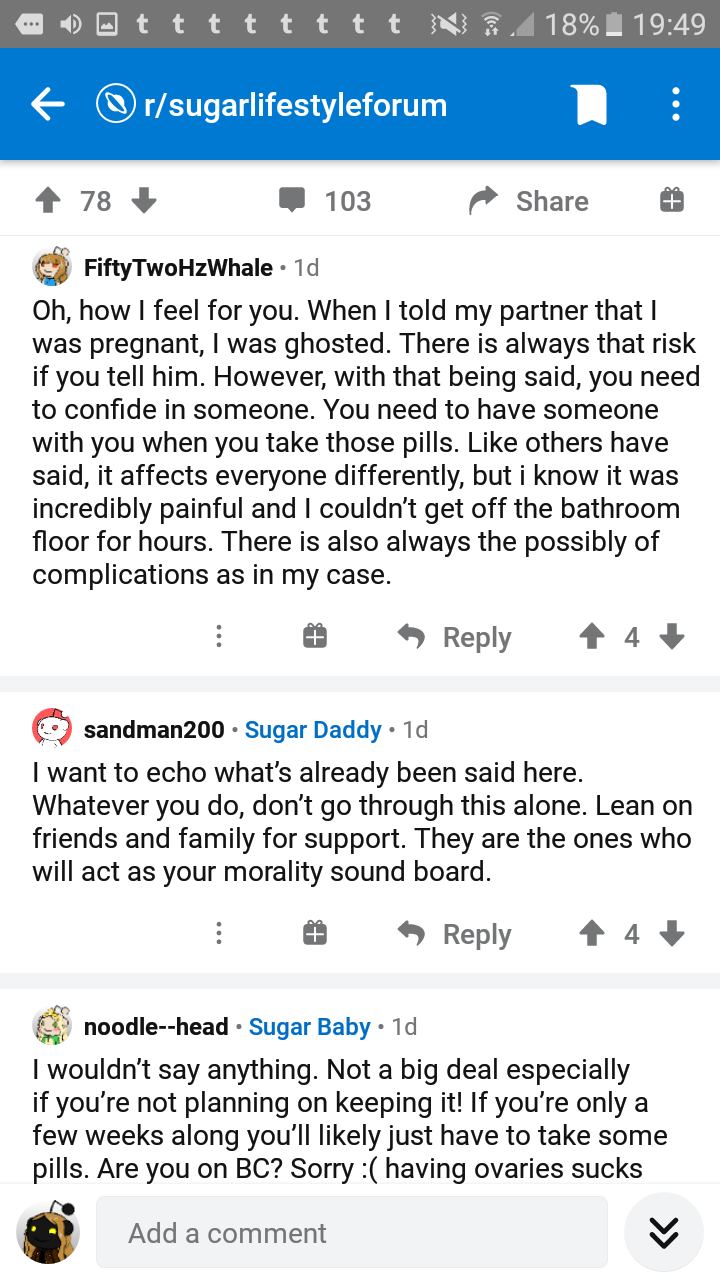The image size is (720, 1280).
Task: Open noodle--head's user profile
Action: coord(156,1026)
